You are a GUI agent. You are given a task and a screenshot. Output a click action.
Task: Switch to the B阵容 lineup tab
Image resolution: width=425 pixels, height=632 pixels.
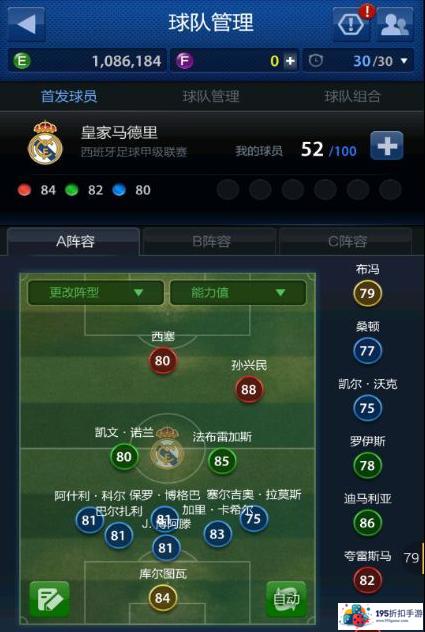pyautogui.click(x=211, y=241)
